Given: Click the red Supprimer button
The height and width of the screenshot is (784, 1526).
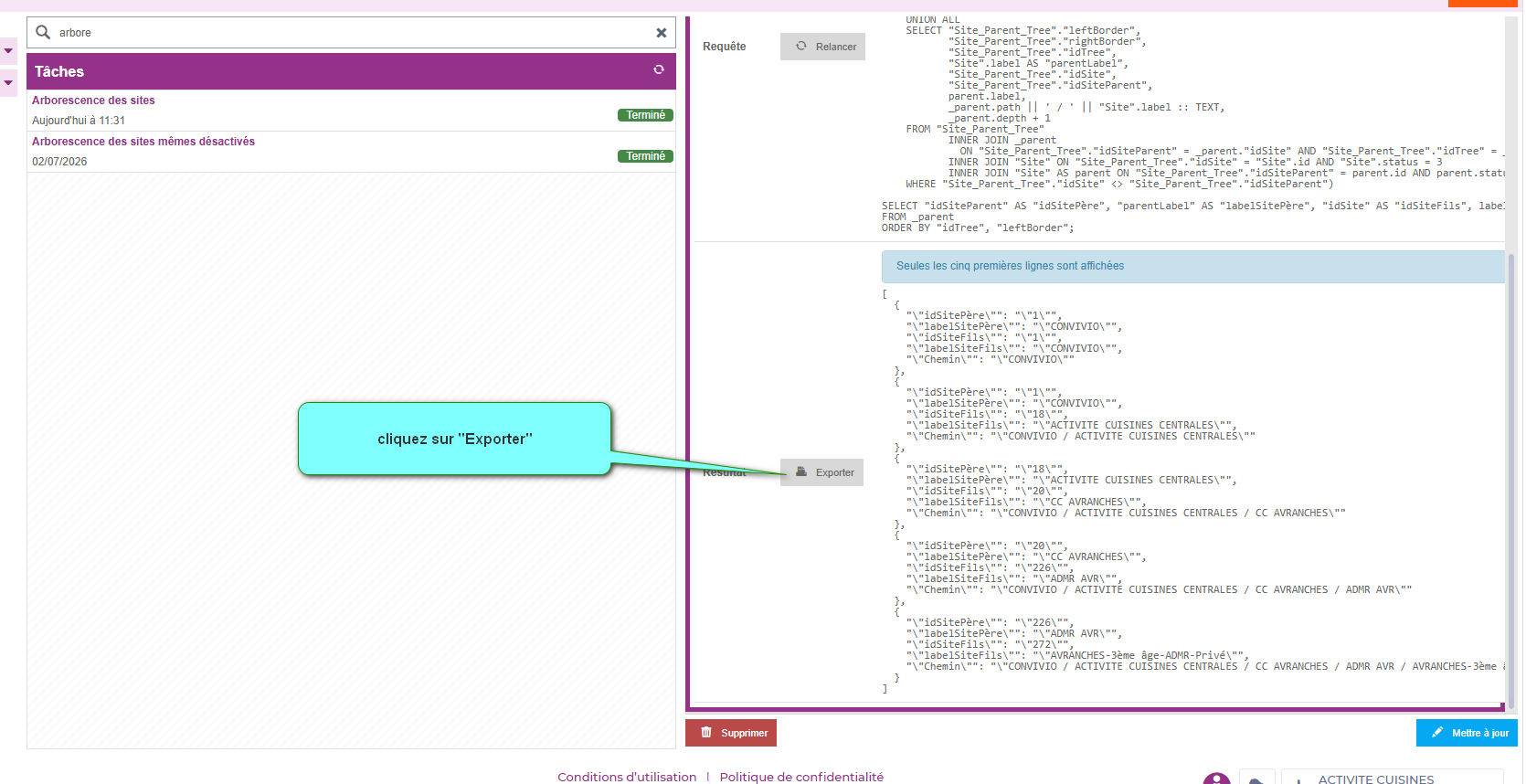Looking at the screenshot, I should pos(731,733).
